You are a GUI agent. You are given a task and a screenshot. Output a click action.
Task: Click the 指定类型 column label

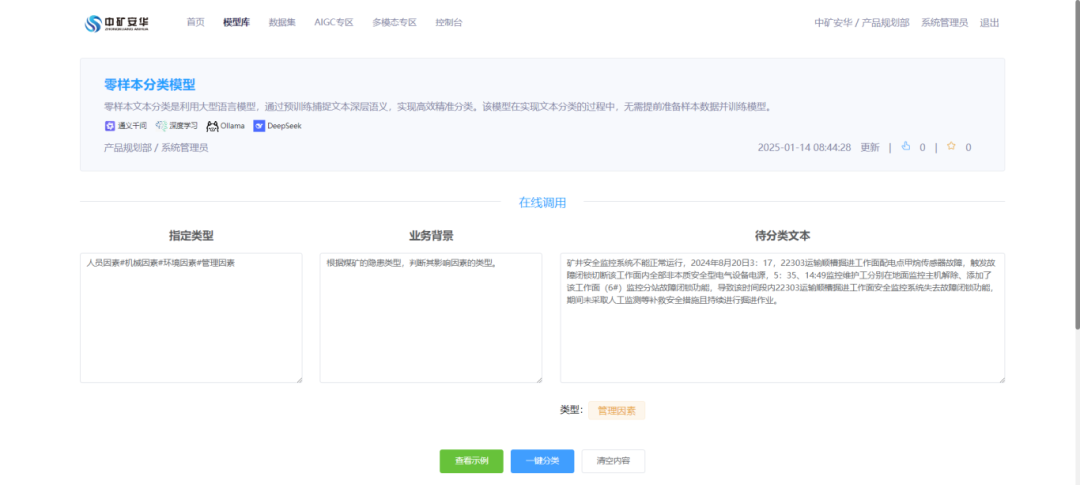pos(191,236)
